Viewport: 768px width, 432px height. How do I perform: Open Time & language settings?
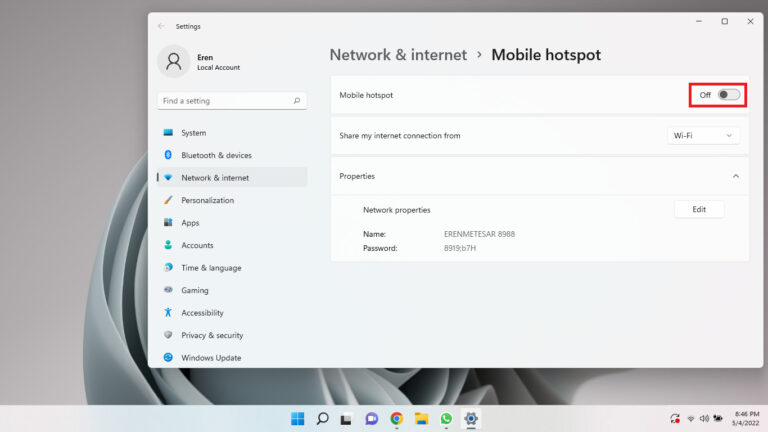(x=232, y=267)
